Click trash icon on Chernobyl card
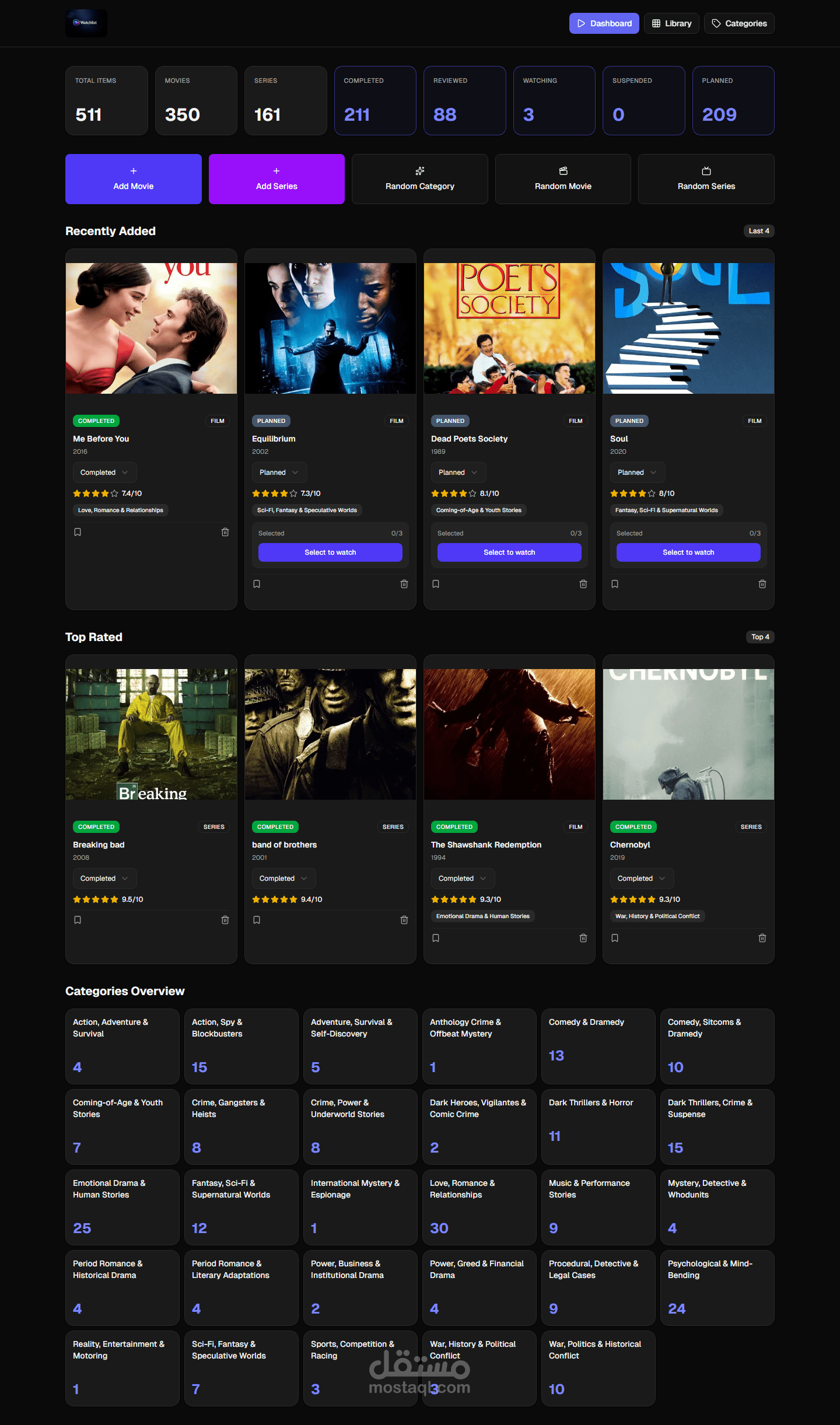This screenshot has width=840, height=1425. (762, 938)
